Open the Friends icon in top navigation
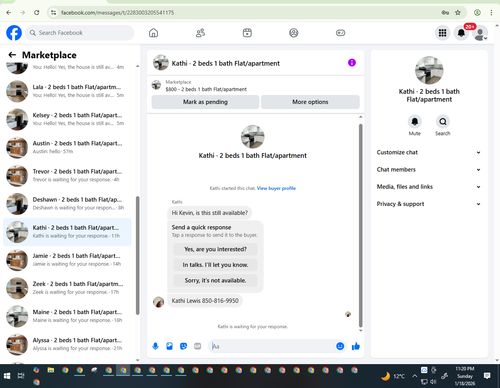The height and width of the screenshot is (388, 500). point(200,33)
